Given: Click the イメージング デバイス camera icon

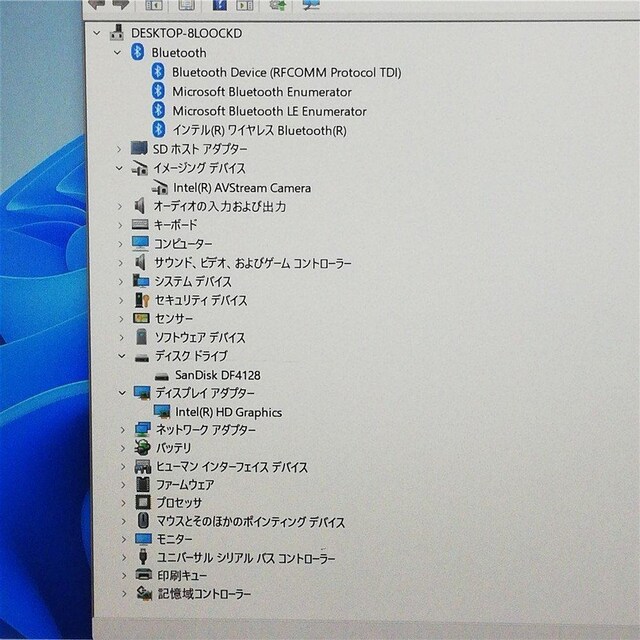Looking at the screenshot, I should tap(140, 168).
